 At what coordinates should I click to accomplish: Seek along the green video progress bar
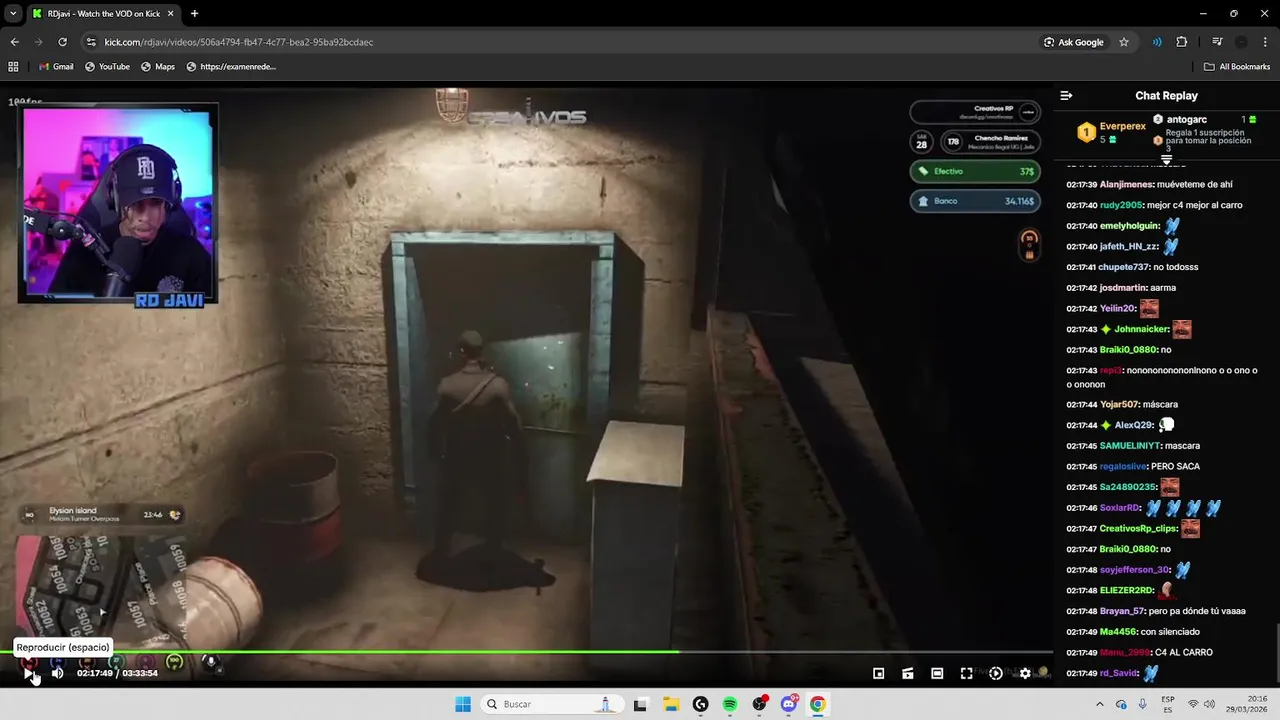(526, 652)
